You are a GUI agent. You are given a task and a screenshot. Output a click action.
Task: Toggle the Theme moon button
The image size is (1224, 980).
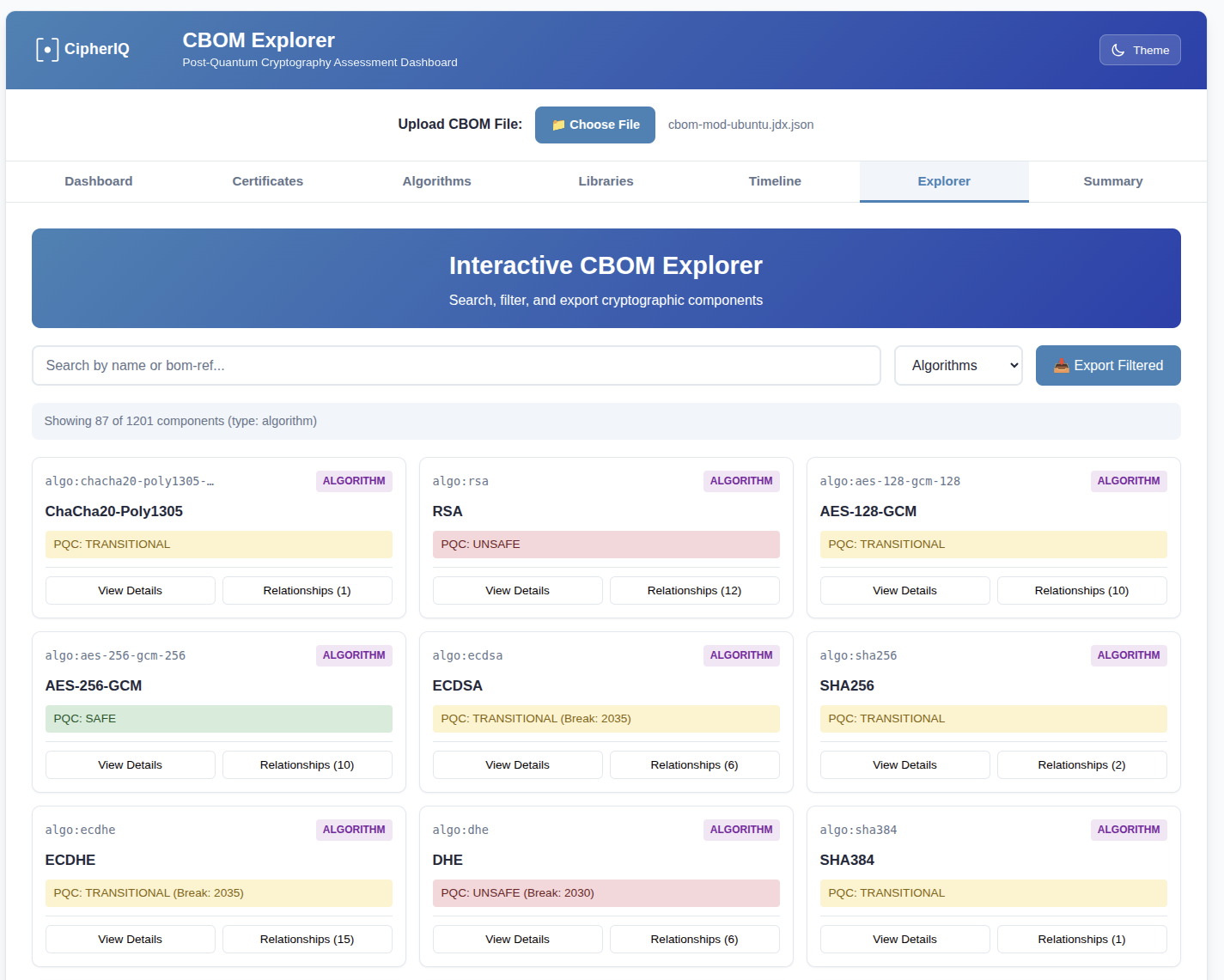(x=1139, y=50)
